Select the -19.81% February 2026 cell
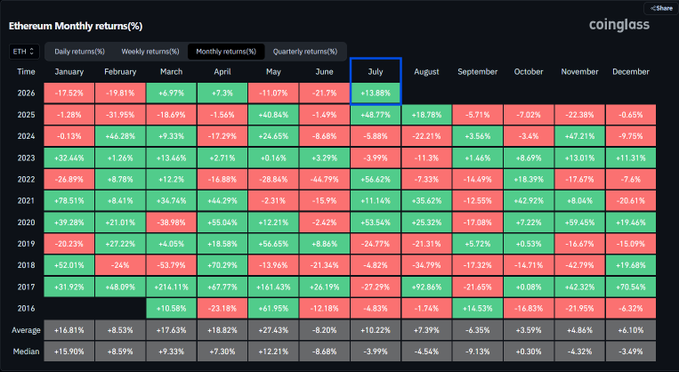679x372 pixels. point(120,93)
